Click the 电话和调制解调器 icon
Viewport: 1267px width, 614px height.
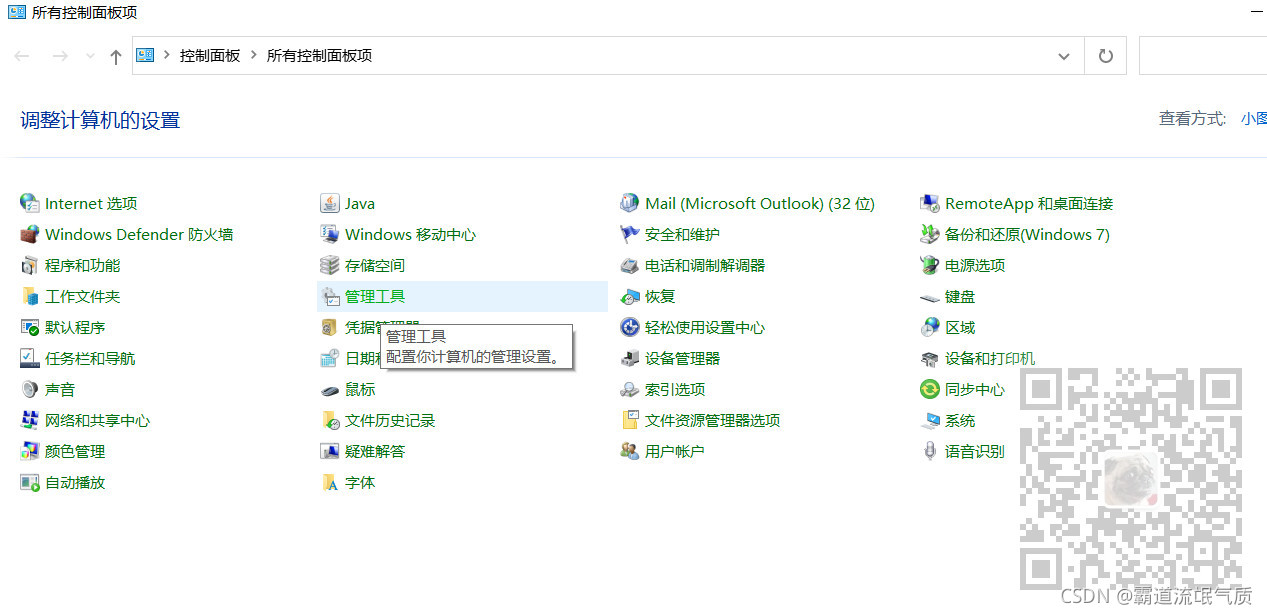[629, 265]
